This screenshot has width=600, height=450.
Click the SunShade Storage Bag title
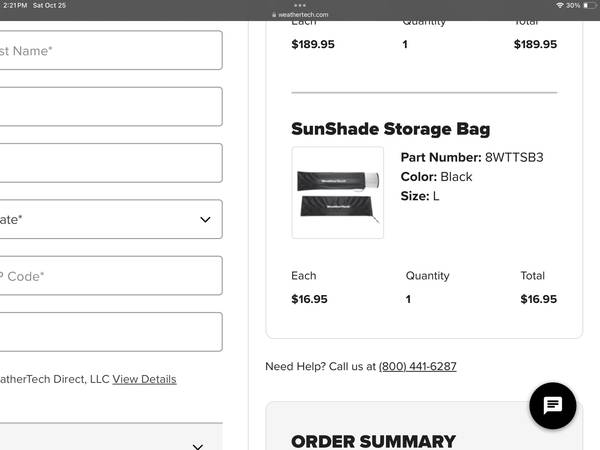(390, 129)
